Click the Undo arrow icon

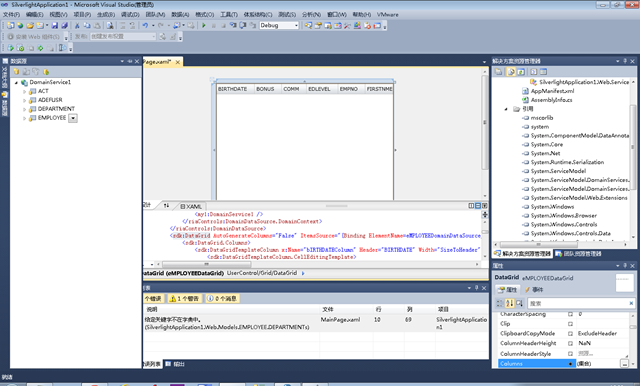click(x=145, y=25)
